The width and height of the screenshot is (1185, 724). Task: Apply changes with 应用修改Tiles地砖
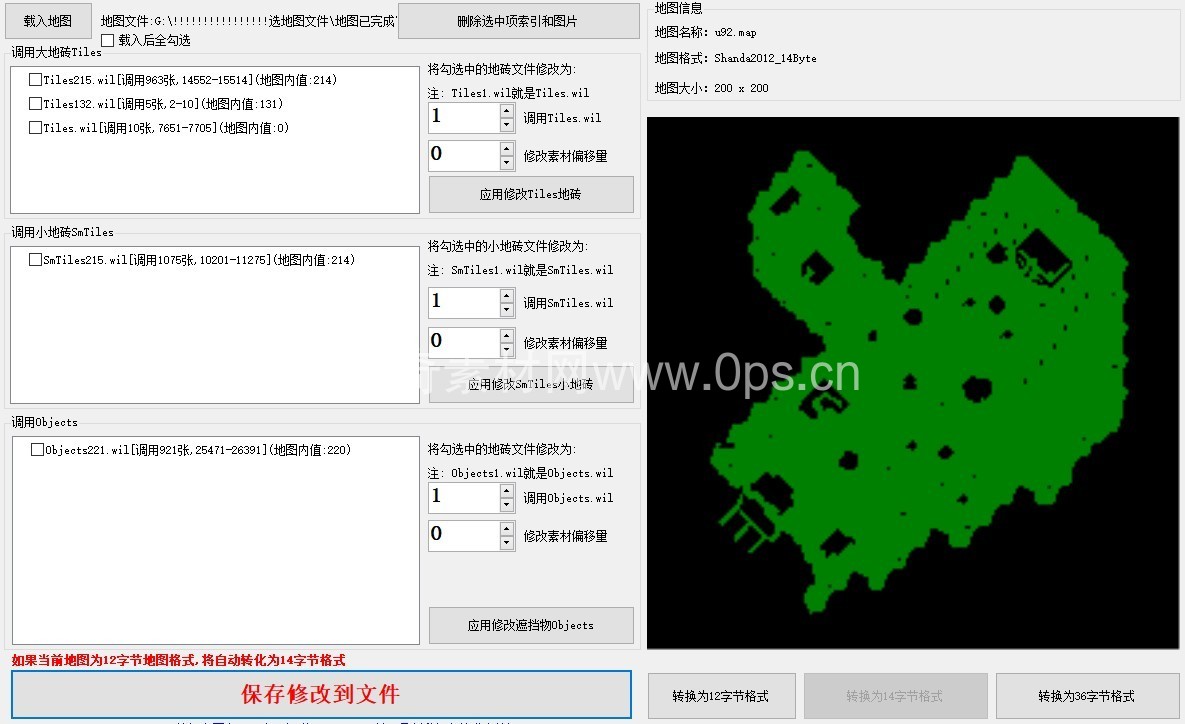point(531,195)
